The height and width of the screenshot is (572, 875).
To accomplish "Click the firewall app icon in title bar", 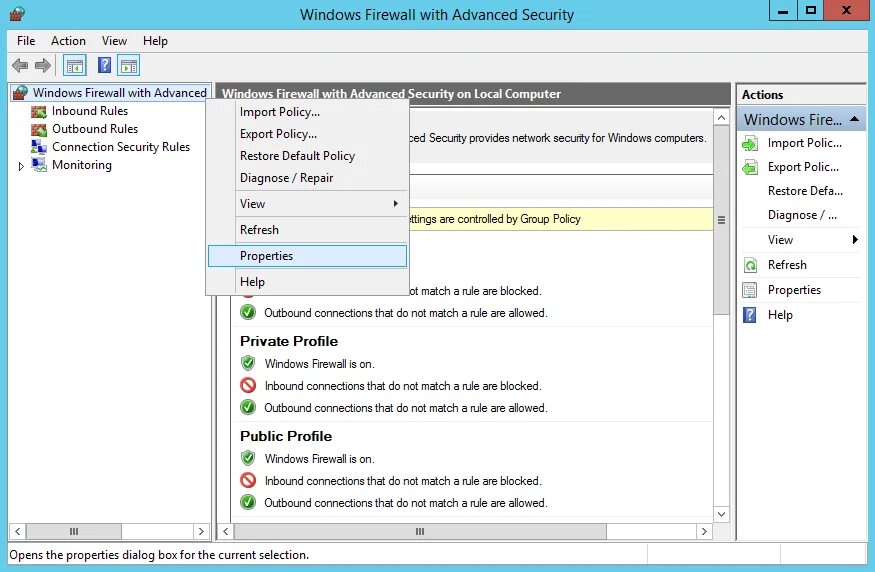I will (x=17, y=14).
